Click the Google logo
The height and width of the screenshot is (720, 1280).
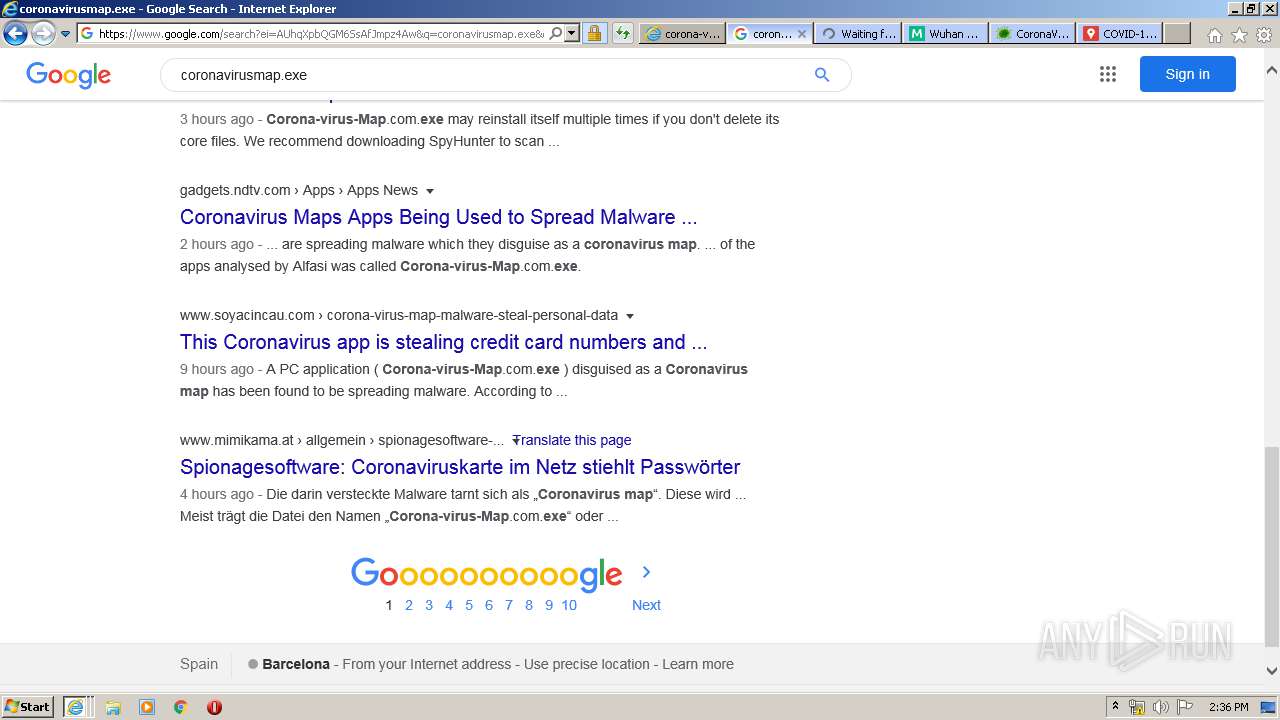coord(68,75)
